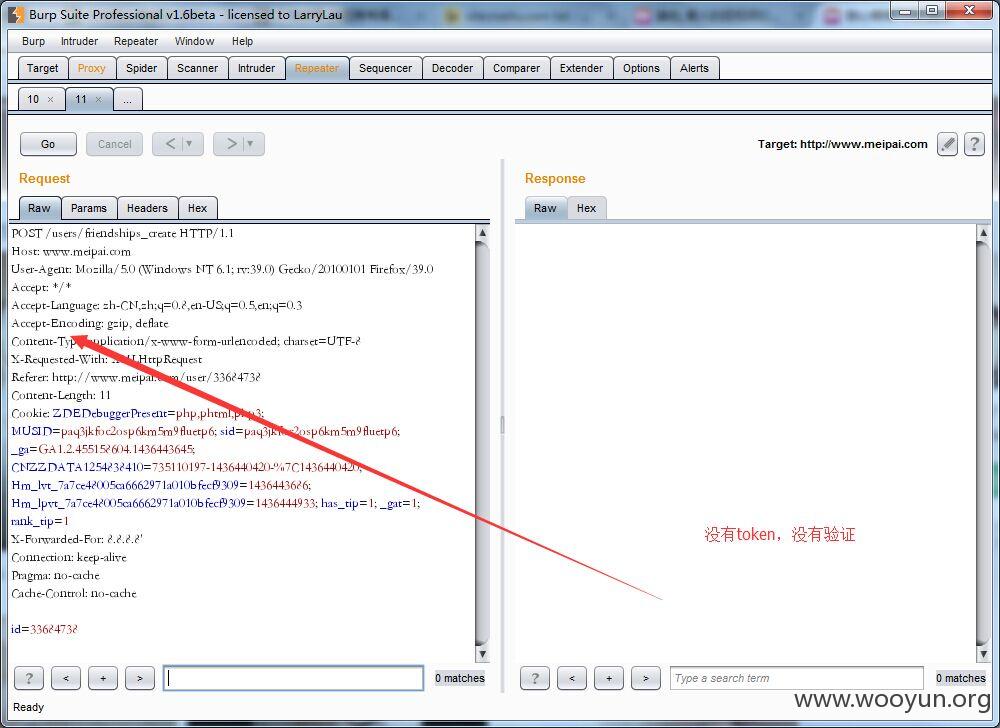Click the Burp Suite title bar icon
The height and width of the screenshot is (728, 1000).
[17, 14]
